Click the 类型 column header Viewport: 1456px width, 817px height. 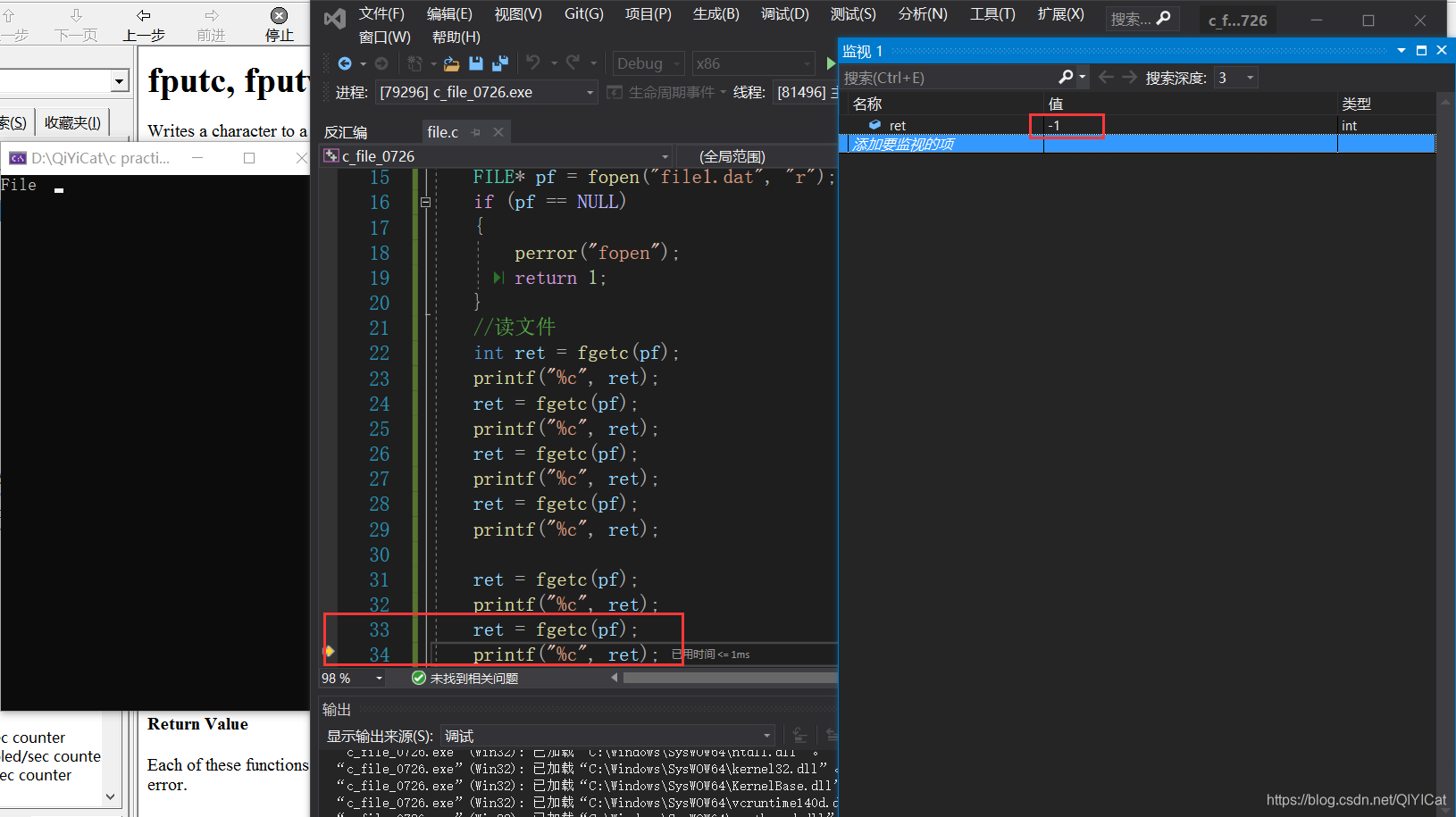click(x=1356, y=104)
